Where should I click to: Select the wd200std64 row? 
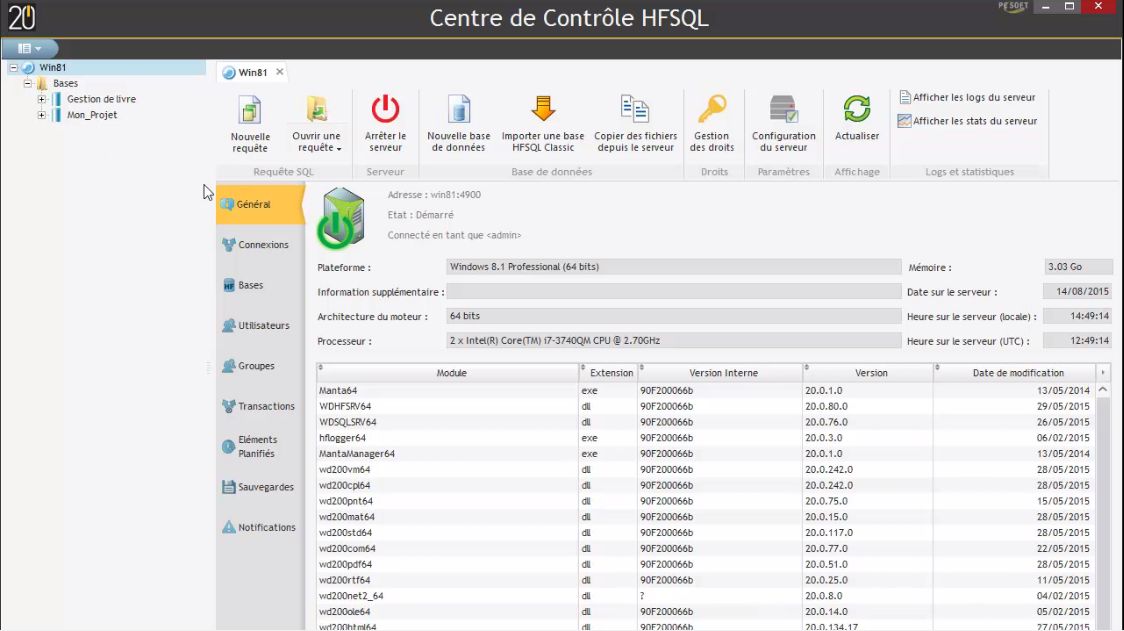pyautogui.click(x=705, y=533)
